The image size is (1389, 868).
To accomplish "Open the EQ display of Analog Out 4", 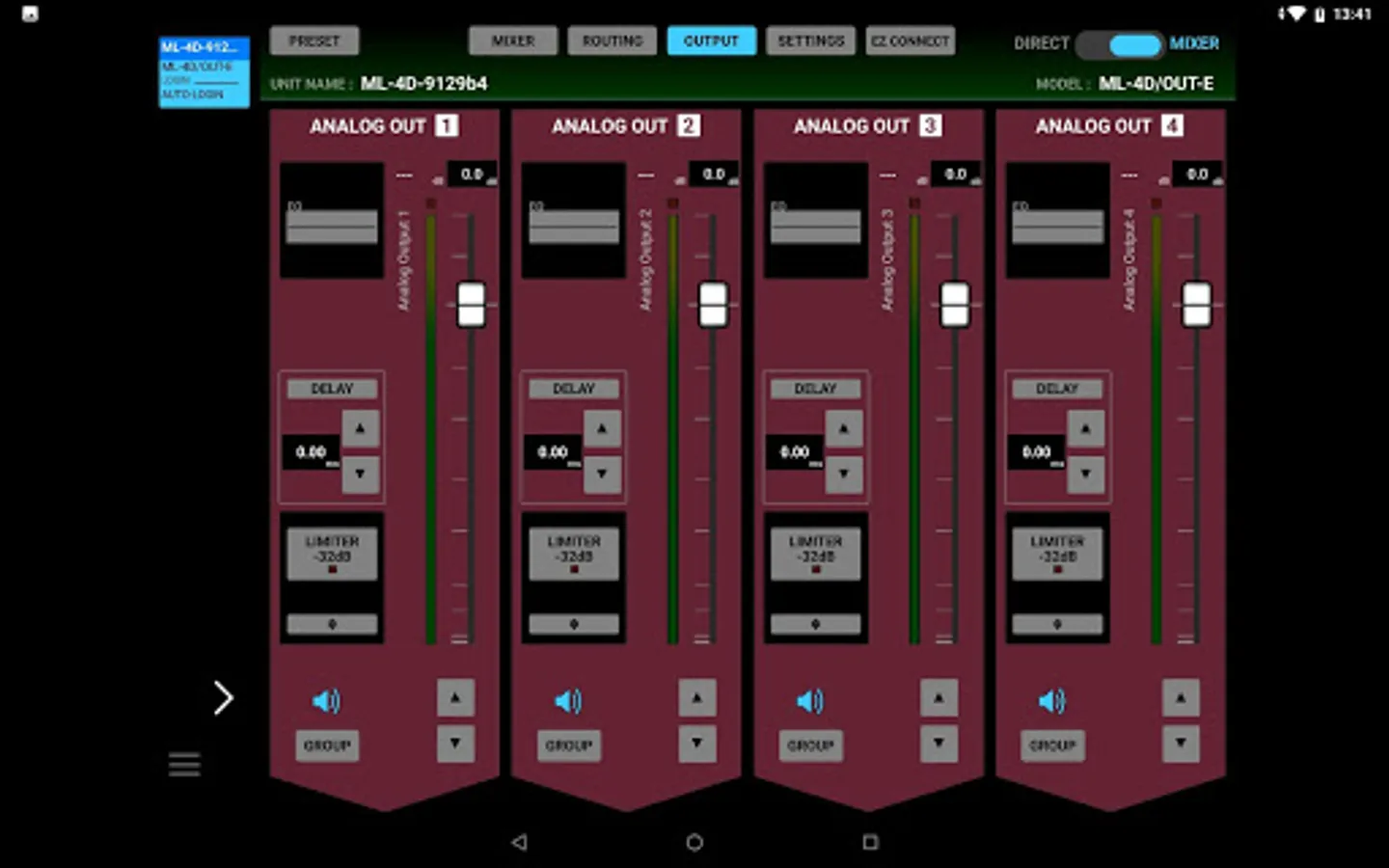I will [x=1058, y=221].
